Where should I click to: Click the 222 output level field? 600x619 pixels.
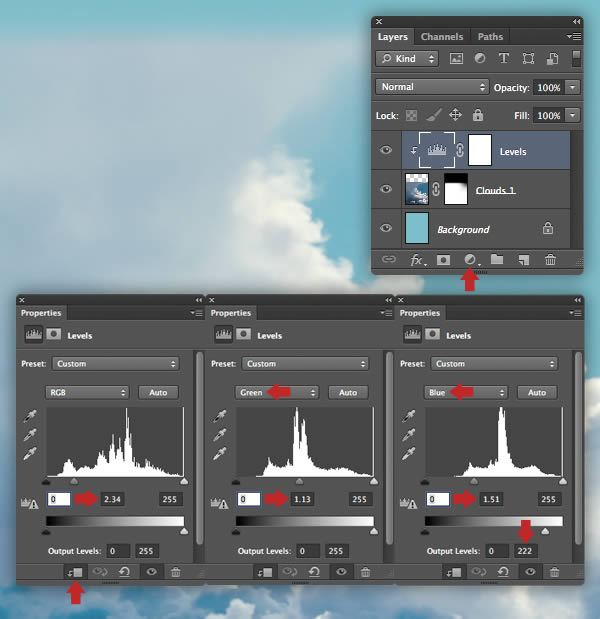point(525,551)
